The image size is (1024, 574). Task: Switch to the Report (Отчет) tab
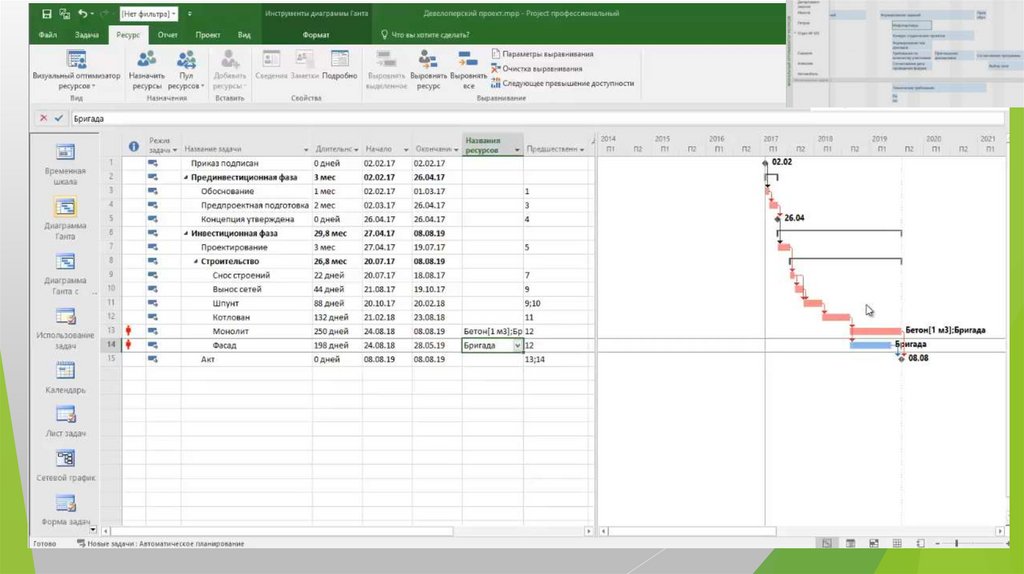[x=167, y=35]
